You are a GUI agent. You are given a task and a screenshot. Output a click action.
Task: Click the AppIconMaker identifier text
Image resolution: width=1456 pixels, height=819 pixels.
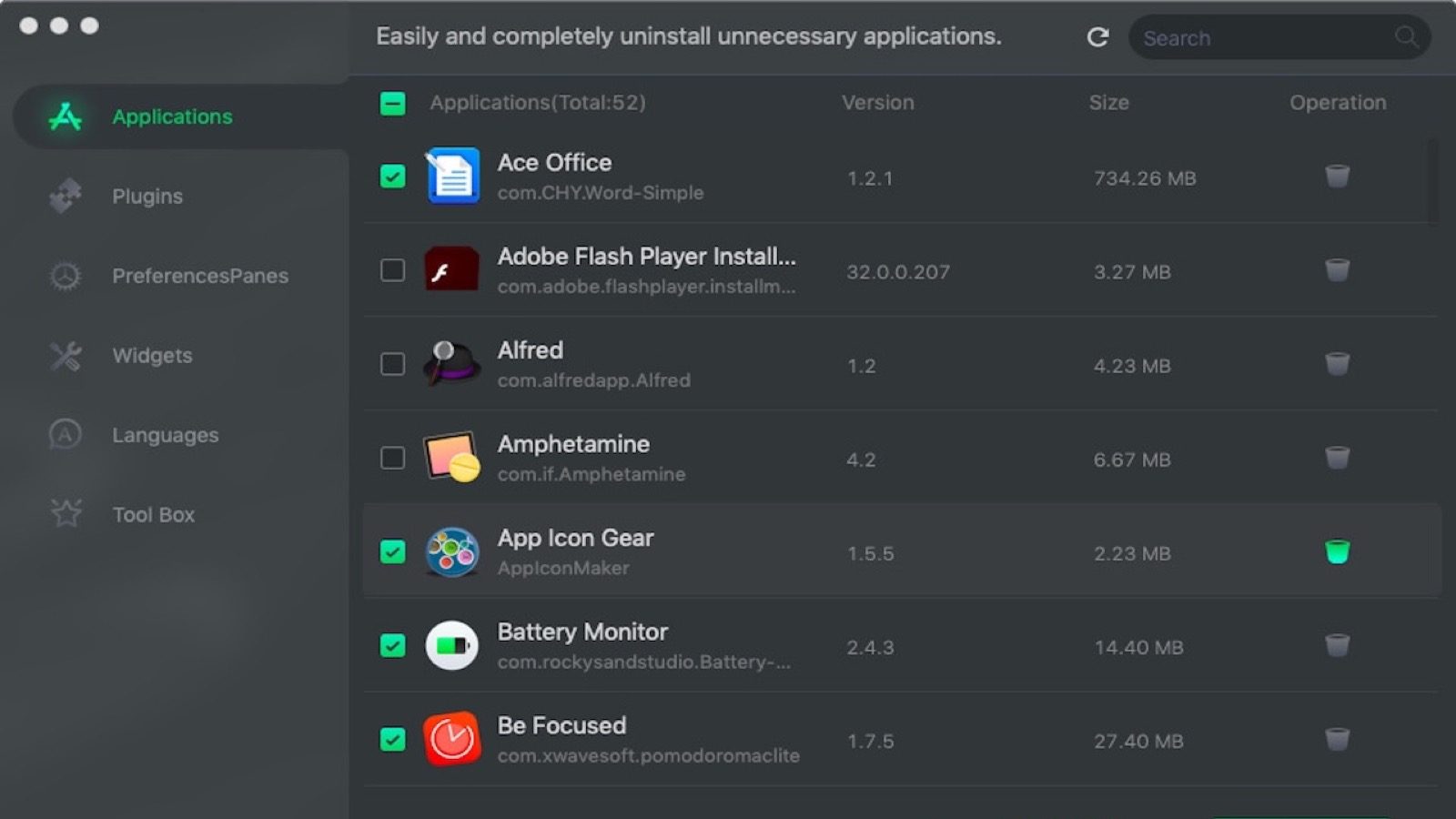pos(563,568)
